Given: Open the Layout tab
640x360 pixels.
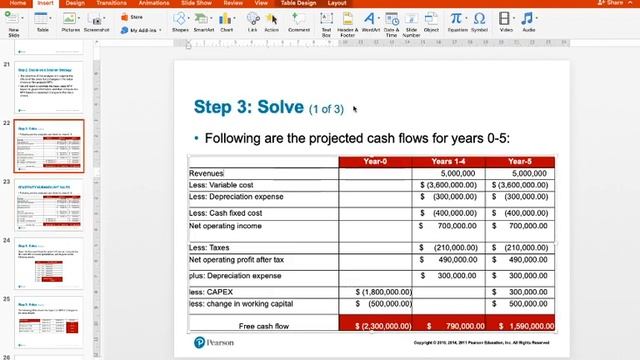Looking at the screenshot, I should tap(337, 3).
